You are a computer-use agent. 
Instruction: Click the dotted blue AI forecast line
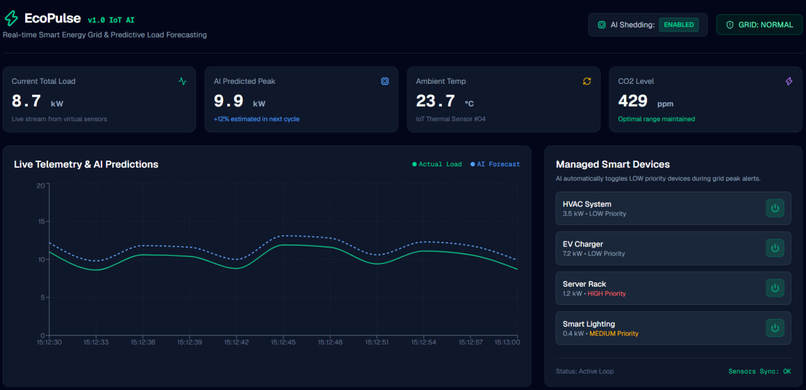[283, 236]
